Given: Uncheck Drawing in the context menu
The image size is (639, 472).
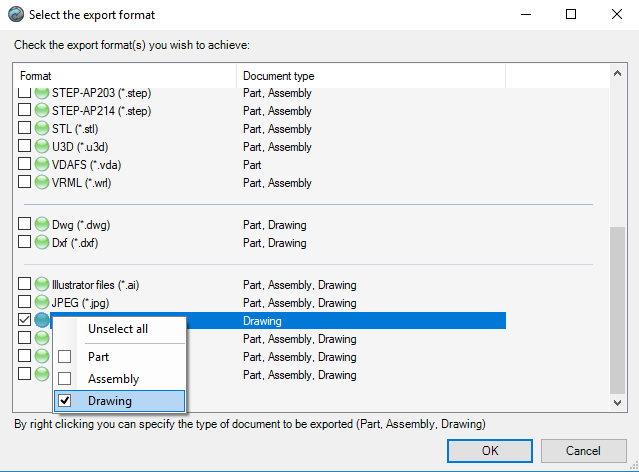Looking at the screenshot, I should pyautogui.click(x=109, y=401).
